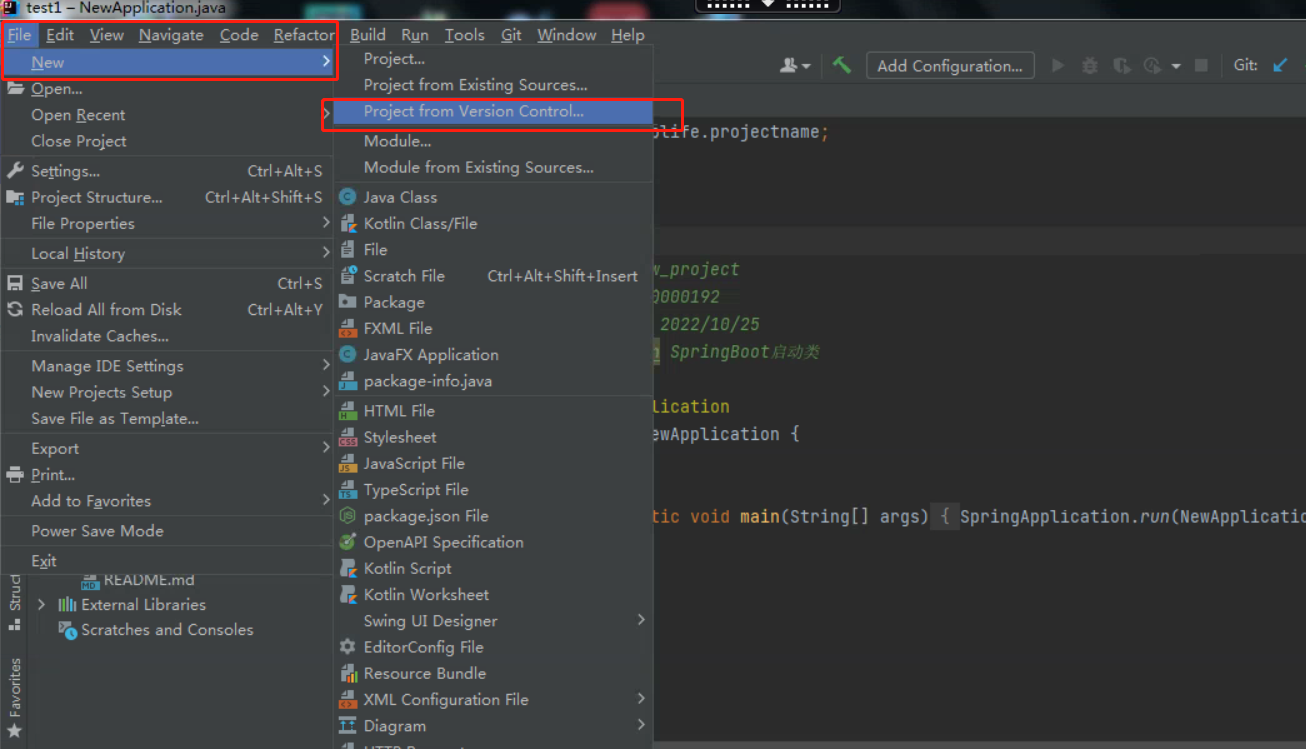The height and width of the screenshot is (749, 1306).
Task: Select Project from Version Control
Action: [492, 111]
